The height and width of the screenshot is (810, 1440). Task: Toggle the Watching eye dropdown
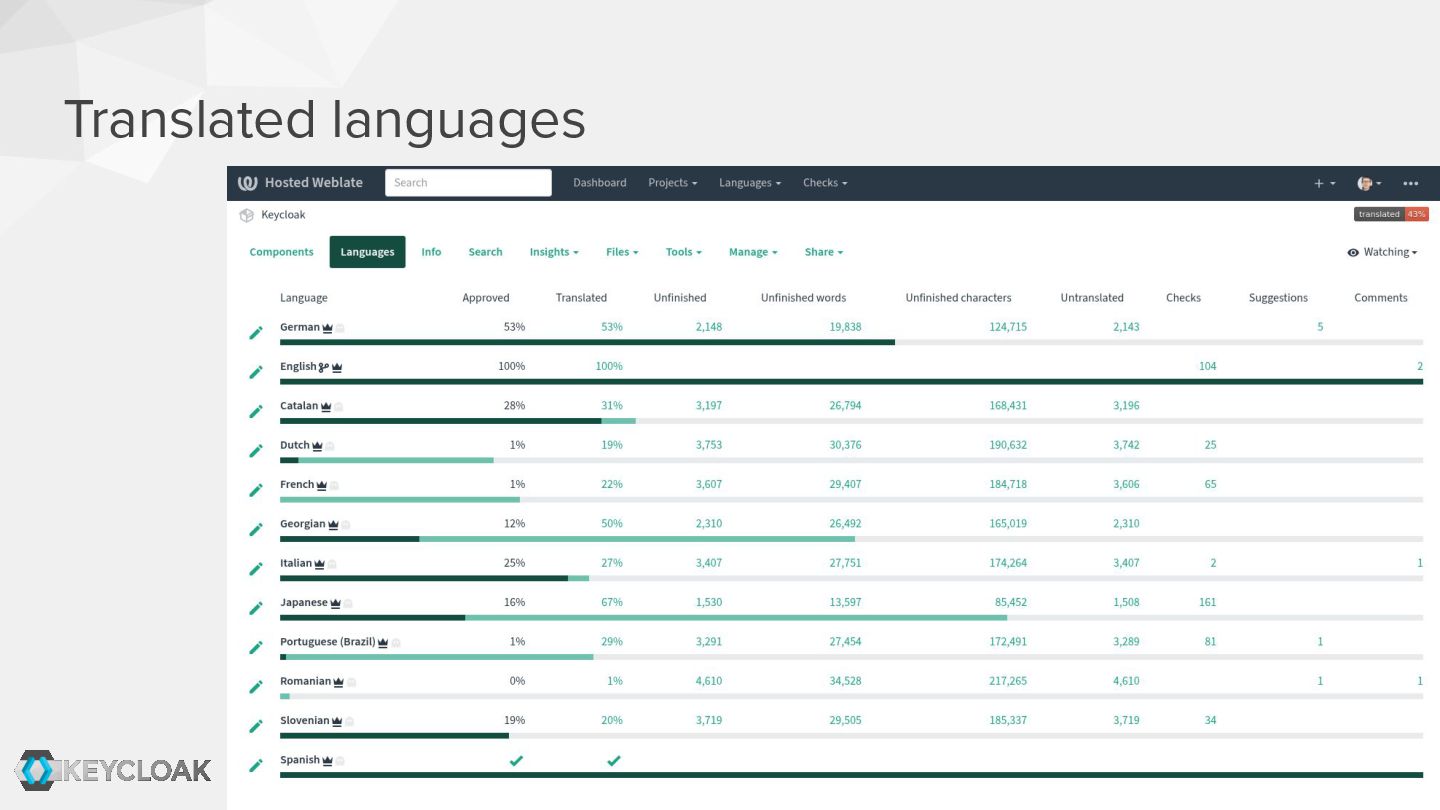pos(1382,252)
